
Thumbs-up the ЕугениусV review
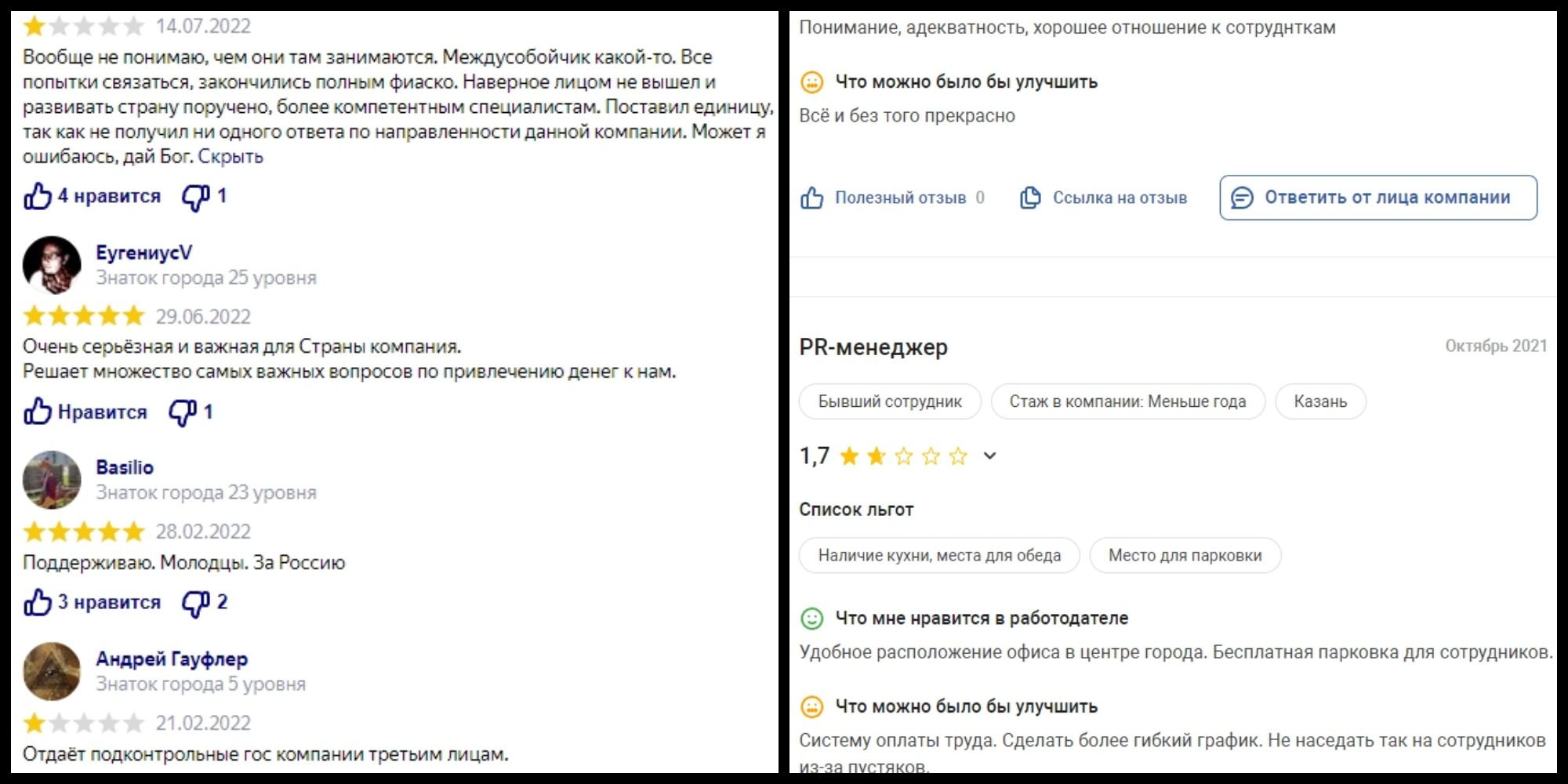pos(37,412)
